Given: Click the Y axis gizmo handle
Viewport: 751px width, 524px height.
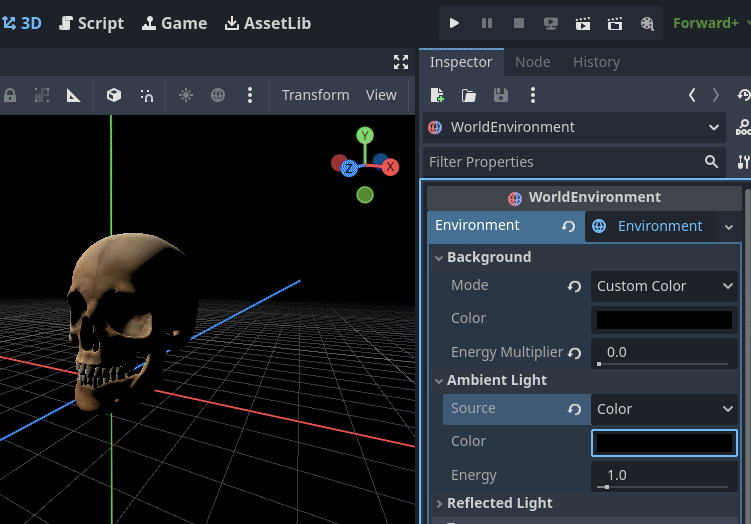Looking at the screenshot, I should tap(365, 136).
